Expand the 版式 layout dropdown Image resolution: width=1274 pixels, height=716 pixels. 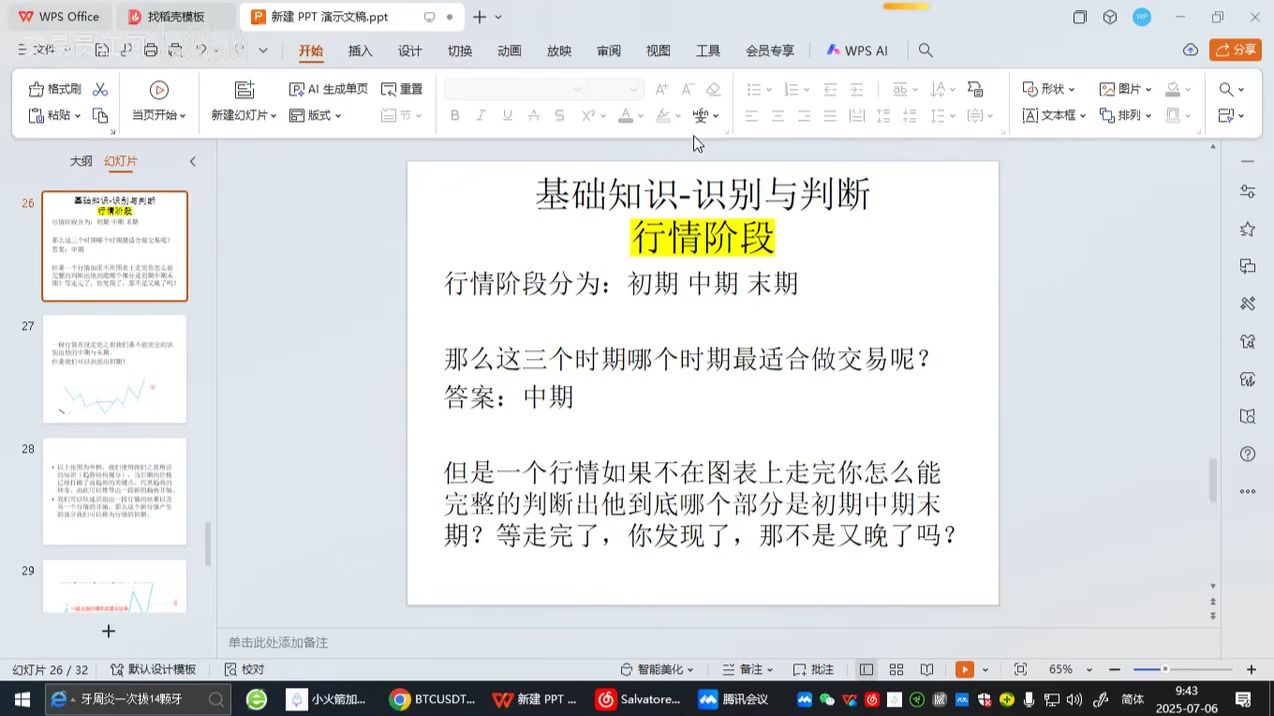click(338, 116)
